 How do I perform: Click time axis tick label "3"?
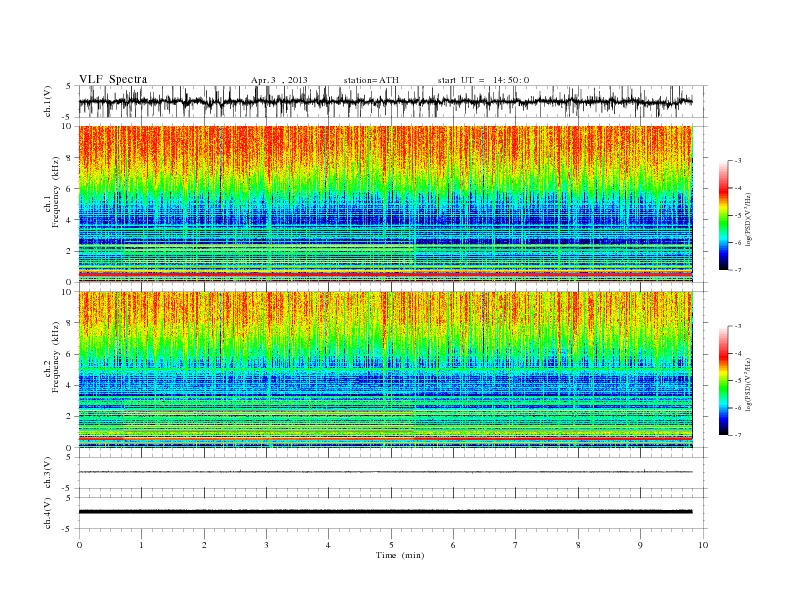[266, 545]
